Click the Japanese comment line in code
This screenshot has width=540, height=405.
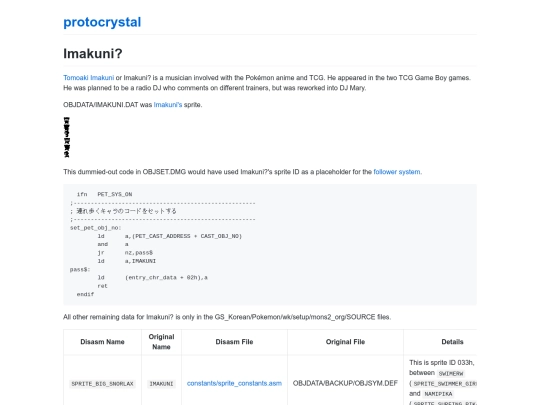[x=123, y=211]
